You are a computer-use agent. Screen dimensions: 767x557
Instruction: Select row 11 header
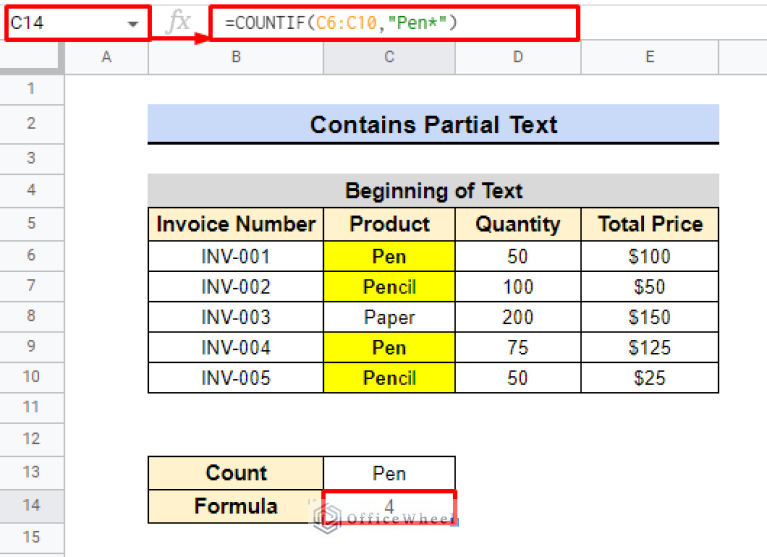[31, 407]
